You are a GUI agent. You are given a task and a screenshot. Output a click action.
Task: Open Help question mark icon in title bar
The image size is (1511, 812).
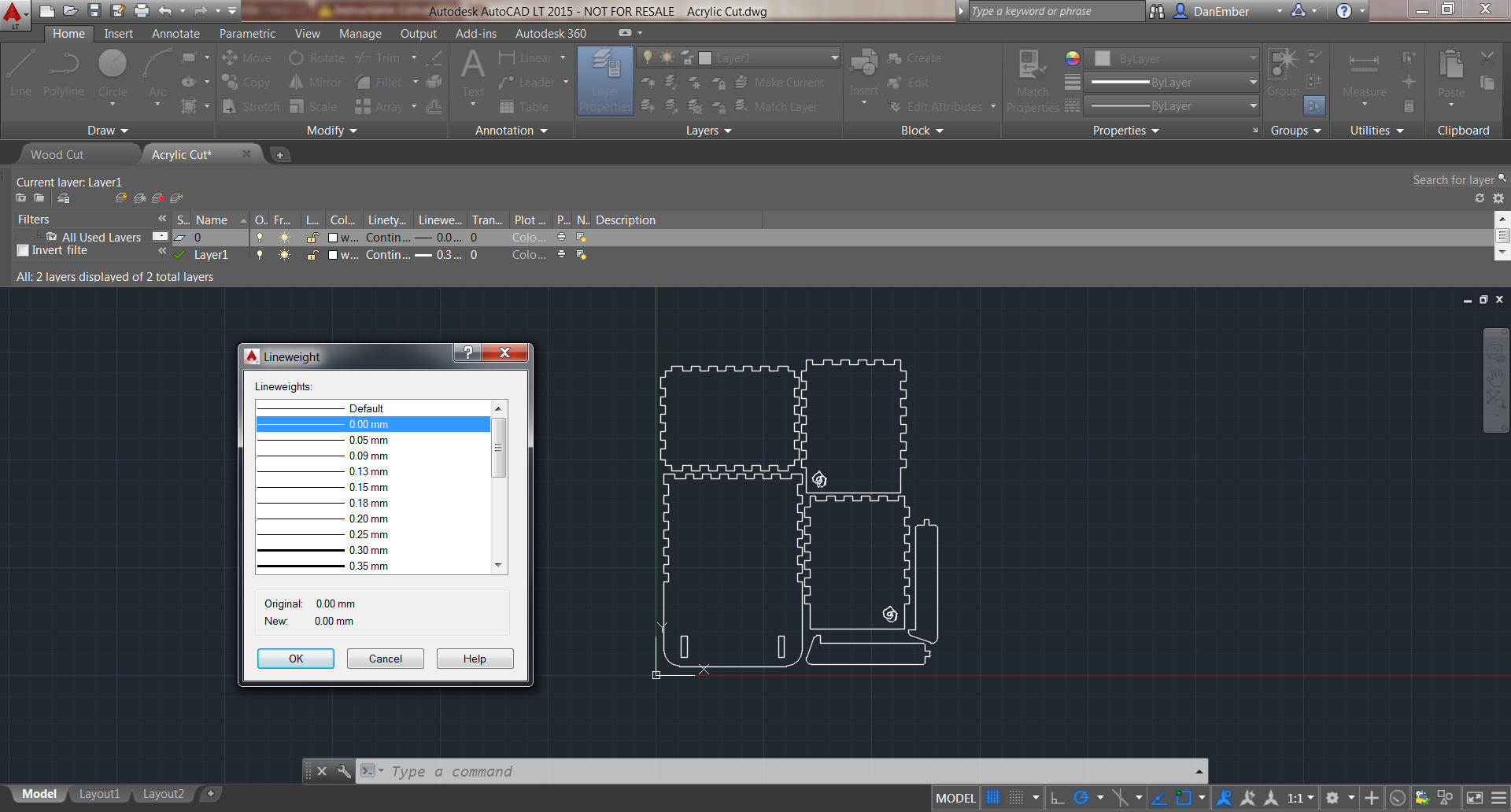tap(1344, 11)
